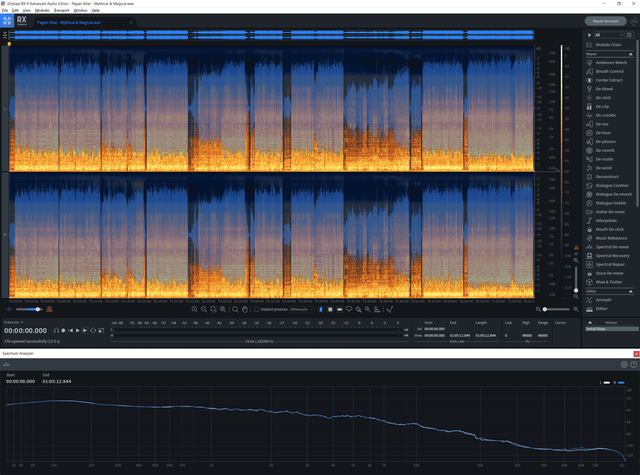
Task: Toggle the time-frequency selection tool
Action: click(330, 309)
